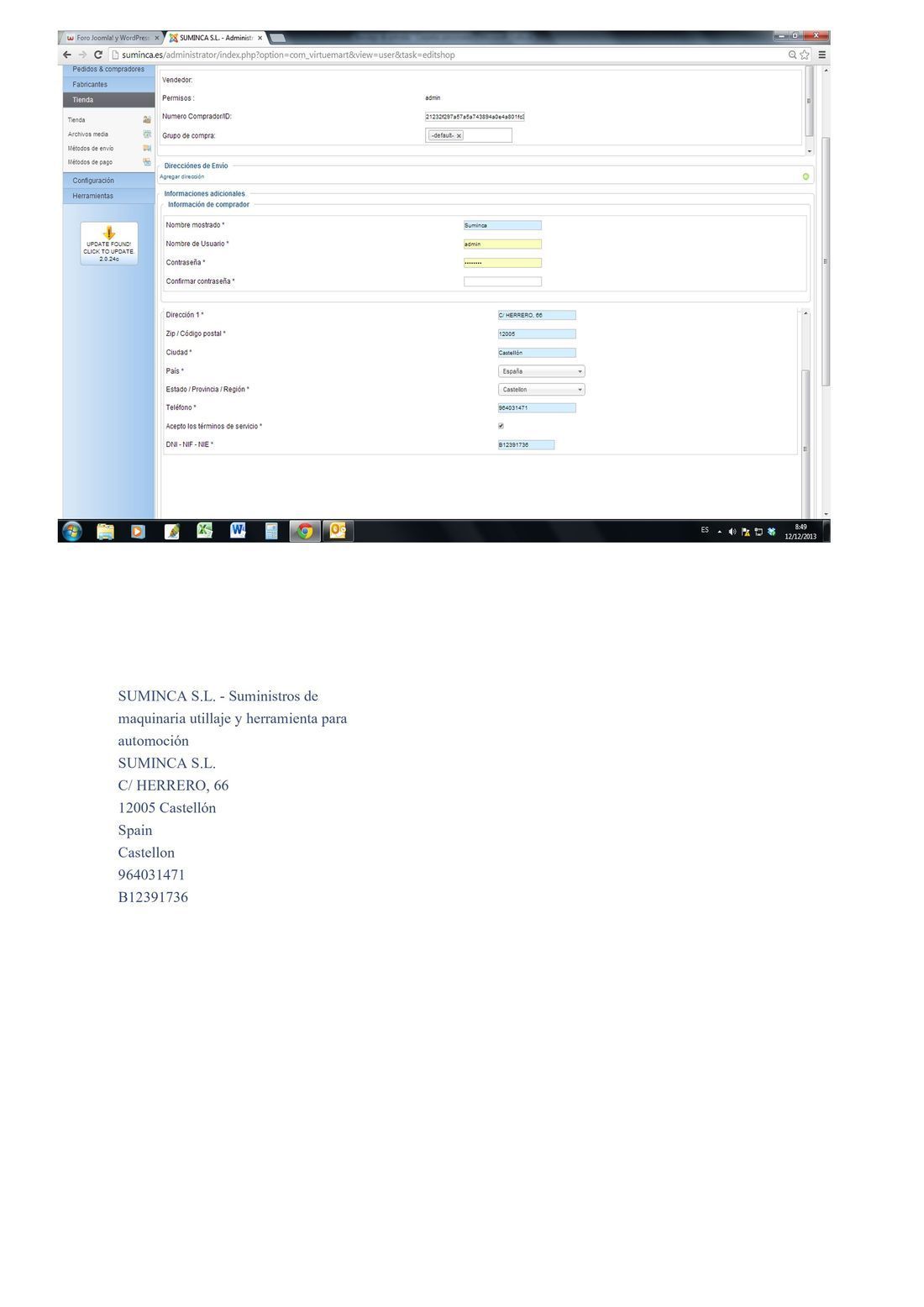The width and height of the screenshot is (924, 1307).
Task: Click the Contraseña password field
Action: 502,263
